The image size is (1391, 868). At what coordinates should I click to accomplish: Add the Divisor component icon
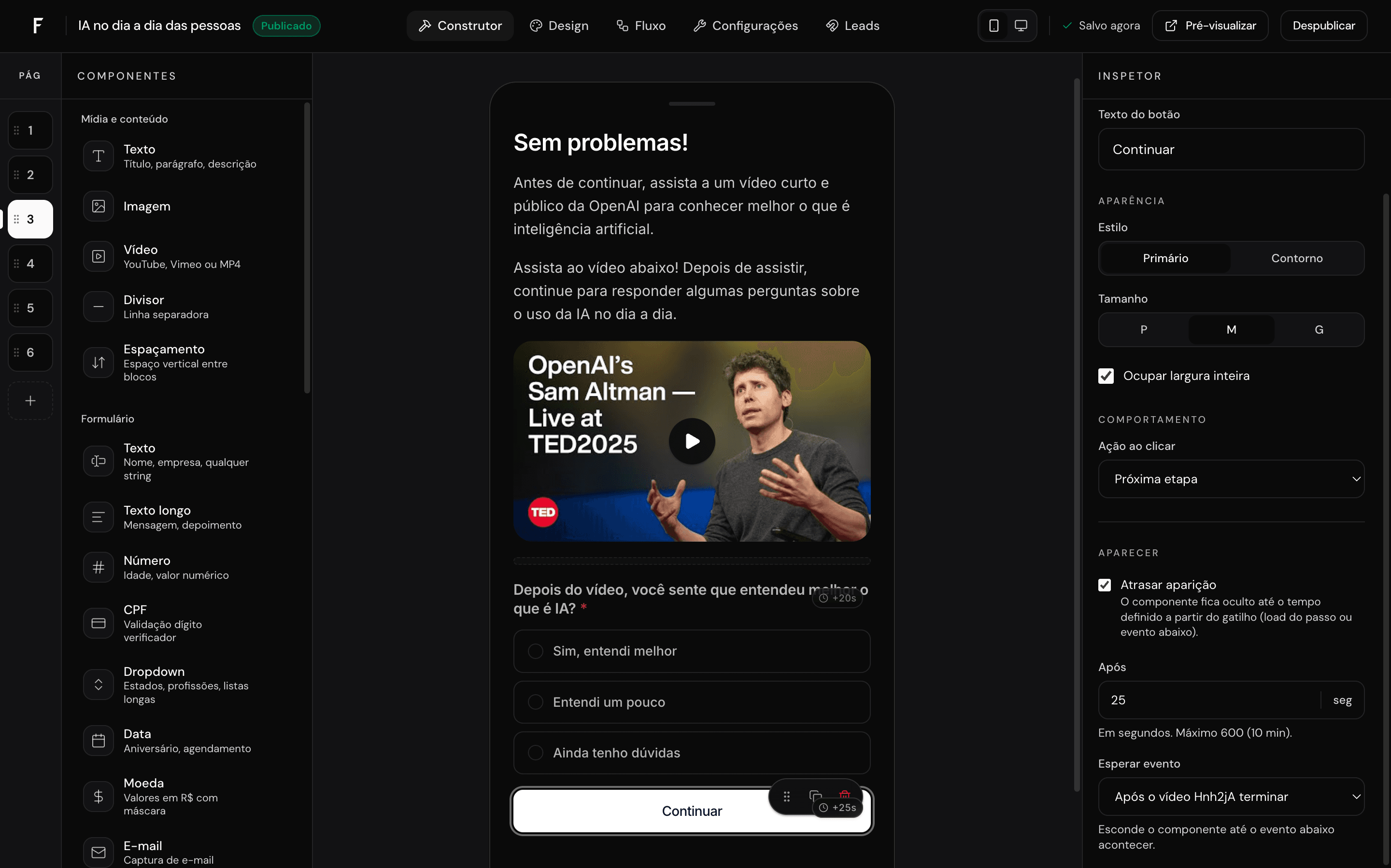pos(98,307)
